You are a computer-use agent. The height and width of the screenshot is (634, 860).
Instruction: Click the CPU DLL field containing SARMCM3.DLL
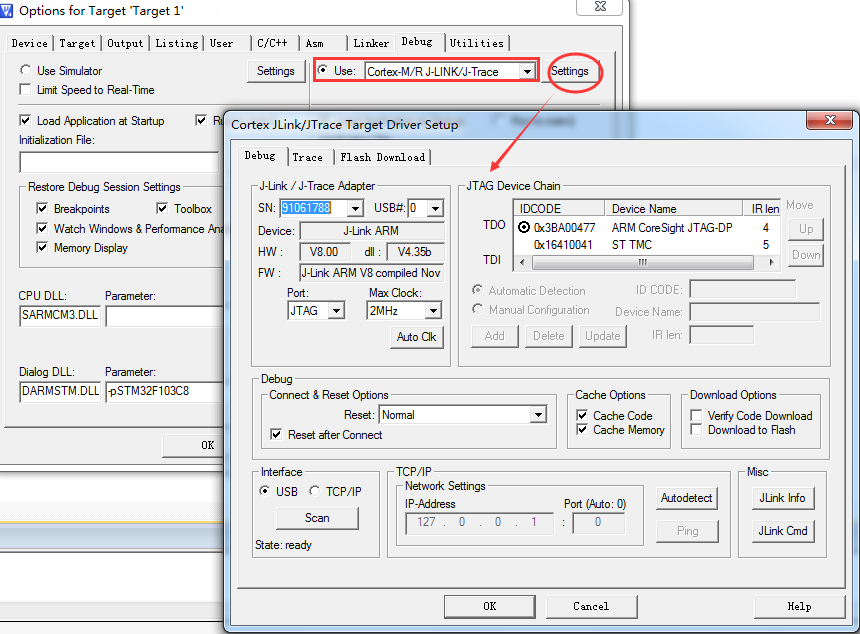[60, 315]
